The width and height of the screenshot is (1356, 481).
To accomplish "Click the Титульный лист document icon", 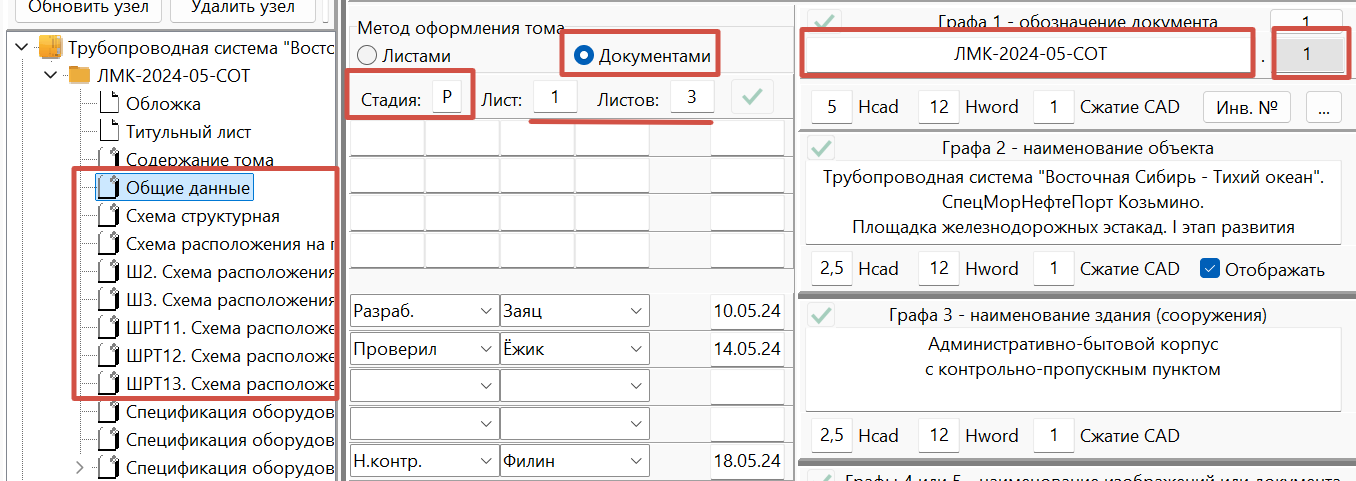I will coord(108,131).
